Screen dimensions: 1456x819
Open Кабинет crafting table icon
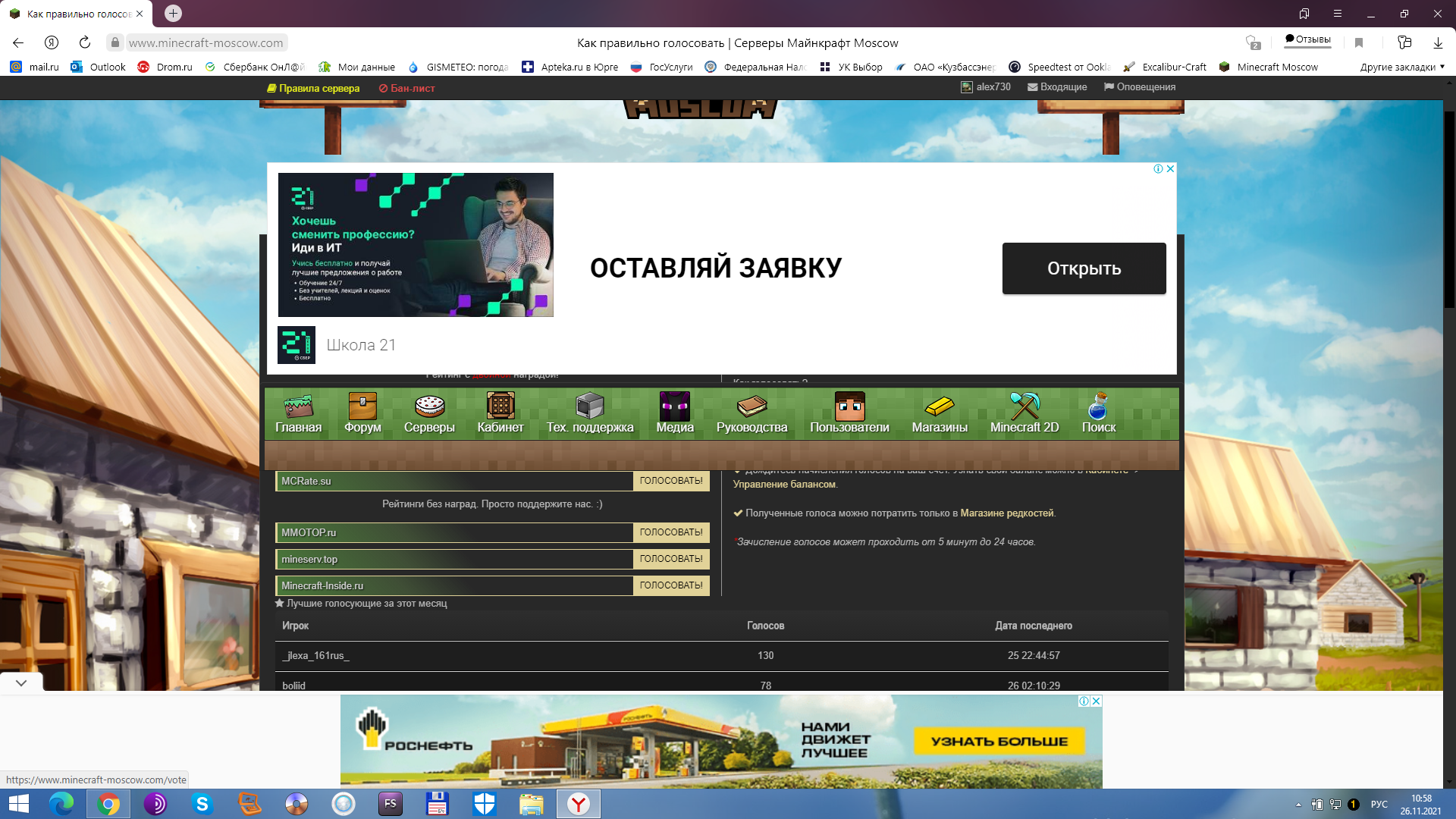click(500, 406)
